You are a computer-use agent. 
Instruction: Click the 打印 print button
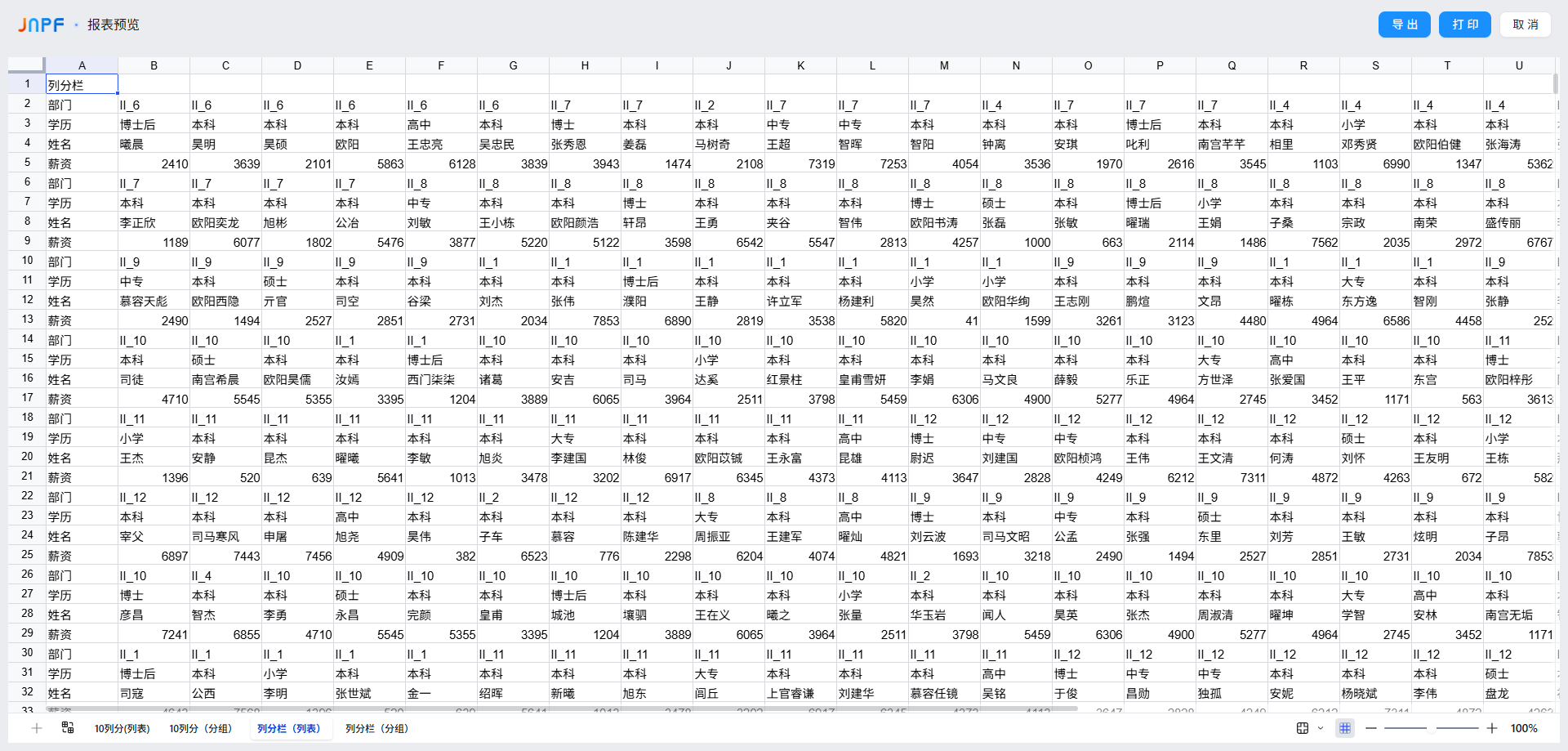click(x=1465, y=25)
